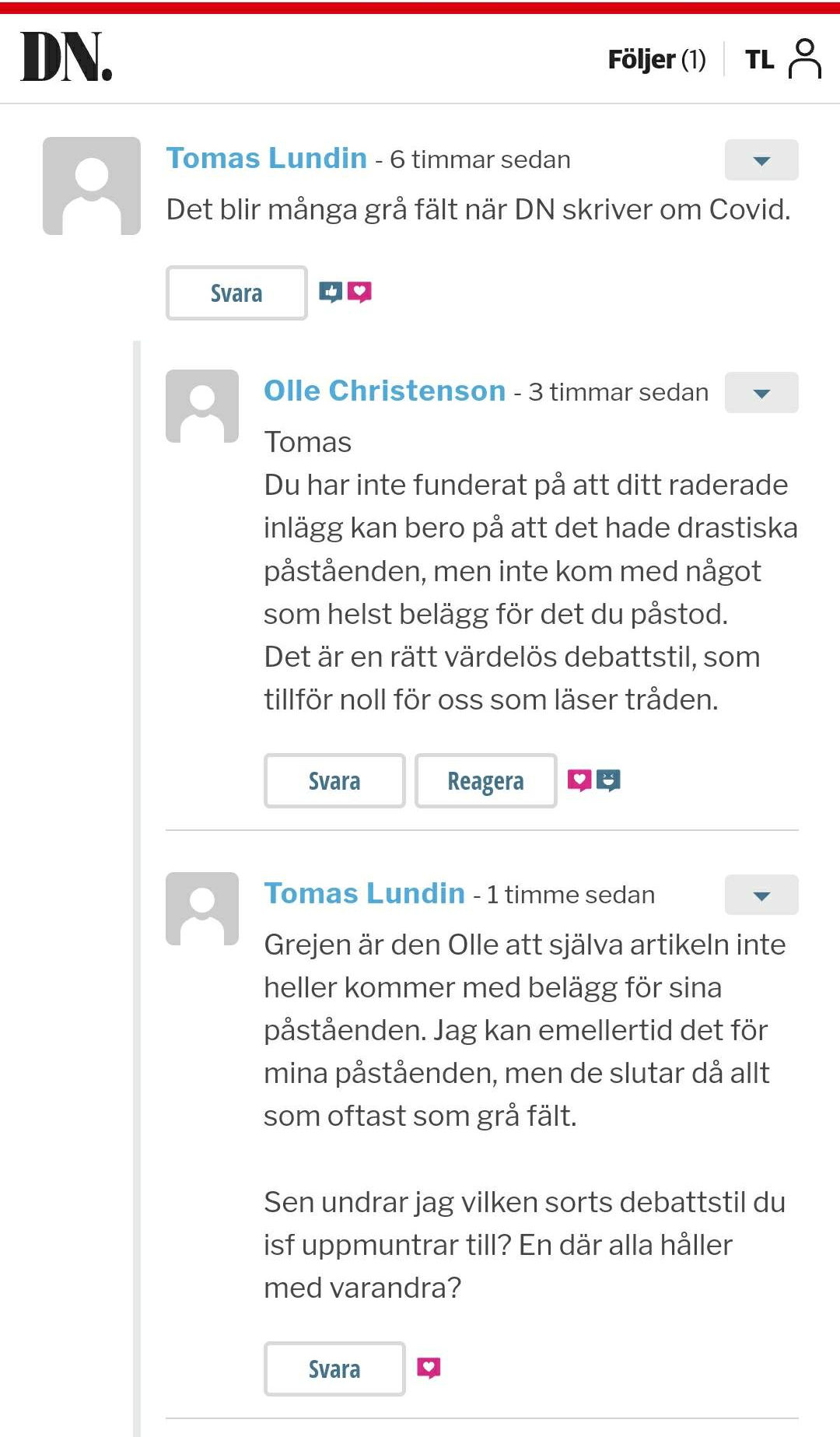Open Olle Christenson's profile name link

click(x=385, y=391)
